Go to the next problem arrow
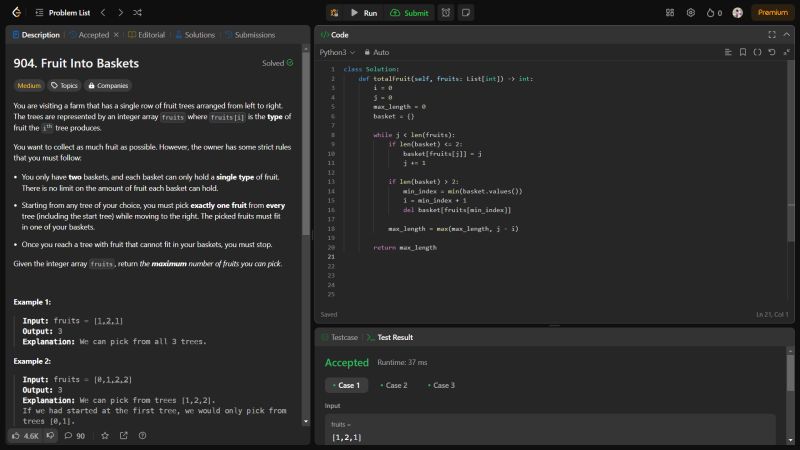Screen dimensions: 800x450 click(118, 12)
